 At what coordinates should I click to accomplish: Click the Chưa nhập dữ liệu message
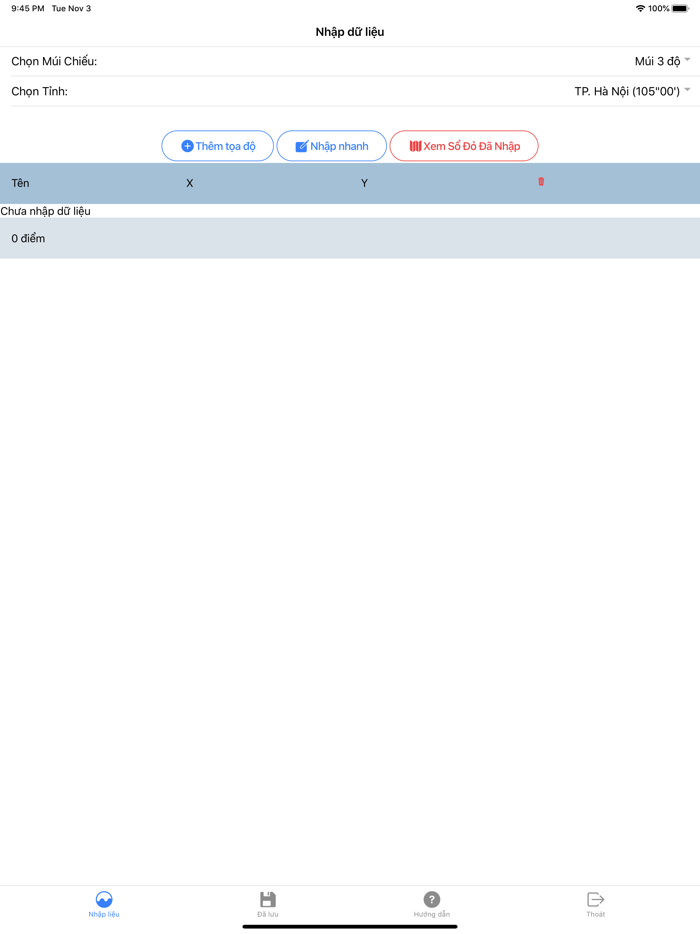coord(45,211)
